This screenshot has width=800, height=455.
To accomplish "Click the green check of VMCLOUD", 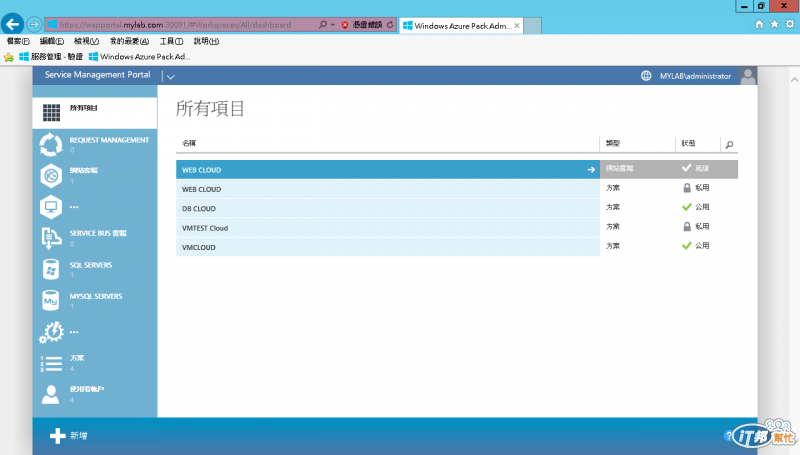I will pos(687,246).
